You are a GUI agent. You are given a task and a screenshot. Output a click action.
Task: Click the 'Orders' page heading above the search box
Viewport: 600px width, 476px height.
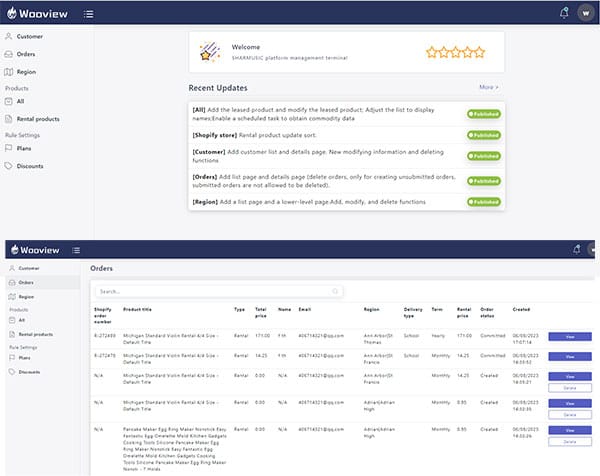[101, 268]
